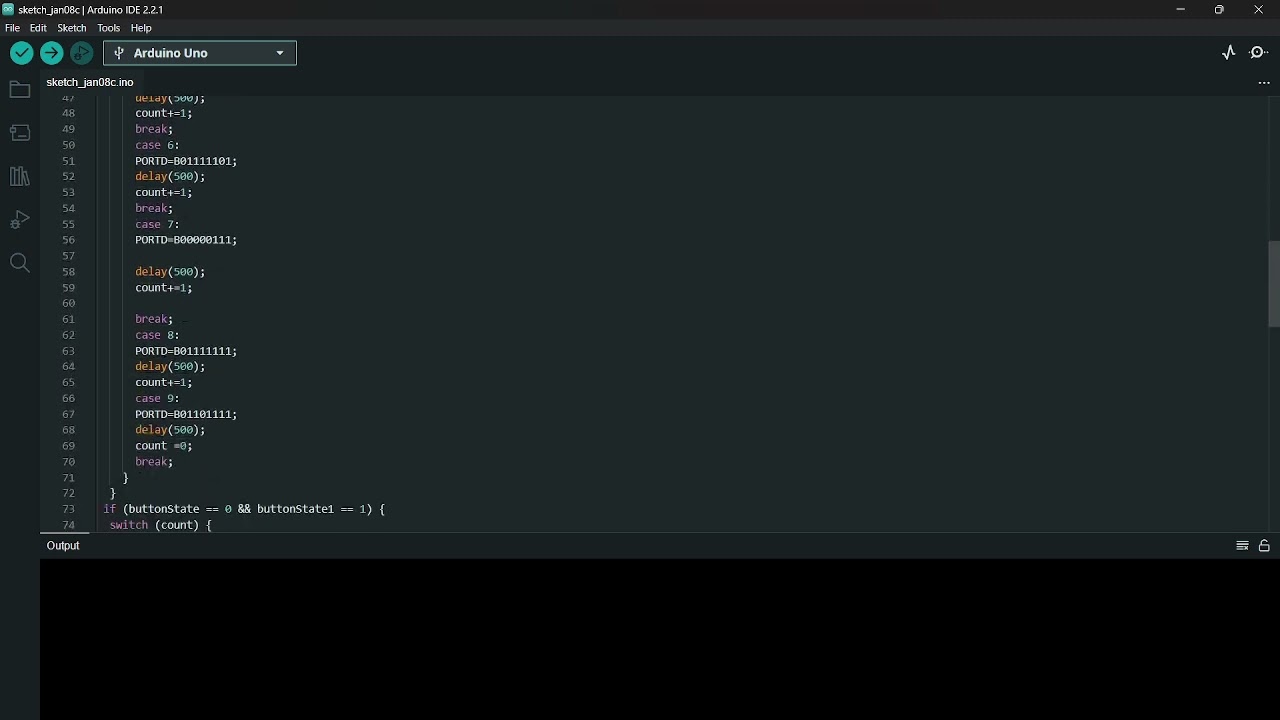Select the sketch_jan08c.ino tab
1280x720 pixels.
pyautogui.click(x=90, y=82)
